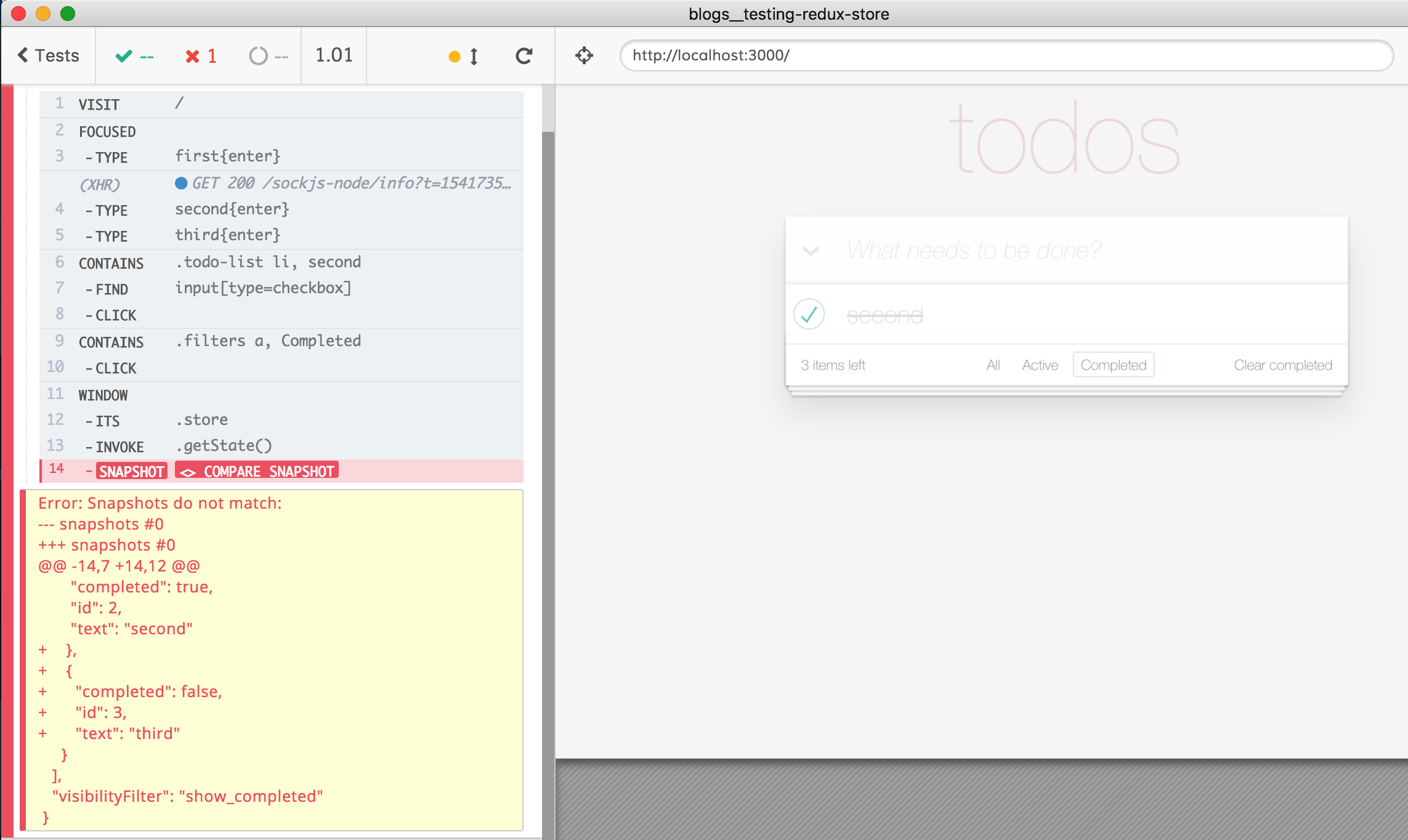The width and height of the screenshot is (1408, 840).
Task: Open the selector playground crosshair icon
Action: tap(584, 55)
